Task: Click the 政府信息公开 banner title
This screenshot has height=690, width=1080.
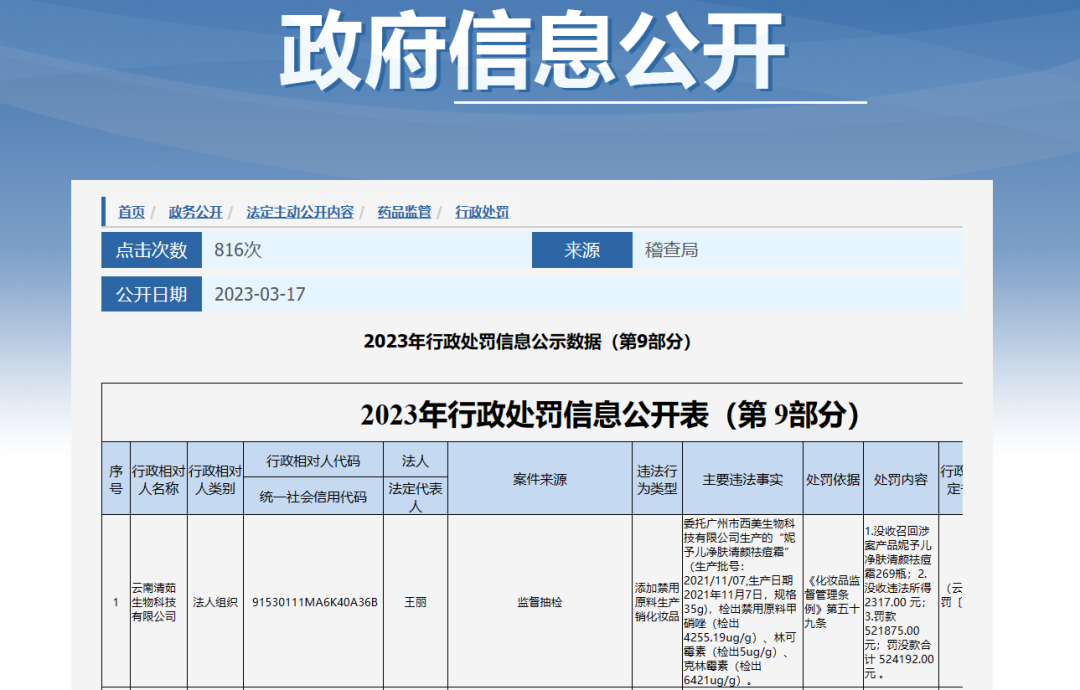Action: [531, 52]
